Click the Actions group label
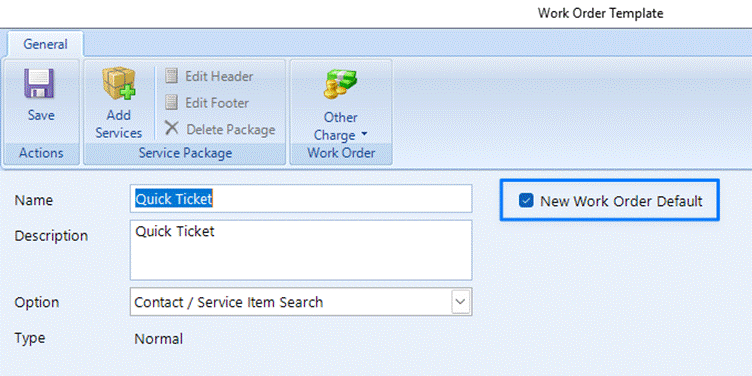The width and height of the screenshot is (752, 376). [41, 153]
